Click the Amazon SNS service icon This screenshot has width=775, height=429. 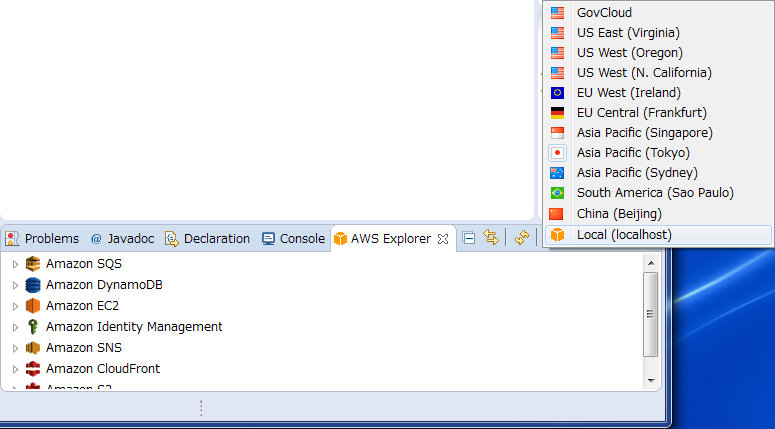[33, 348]
